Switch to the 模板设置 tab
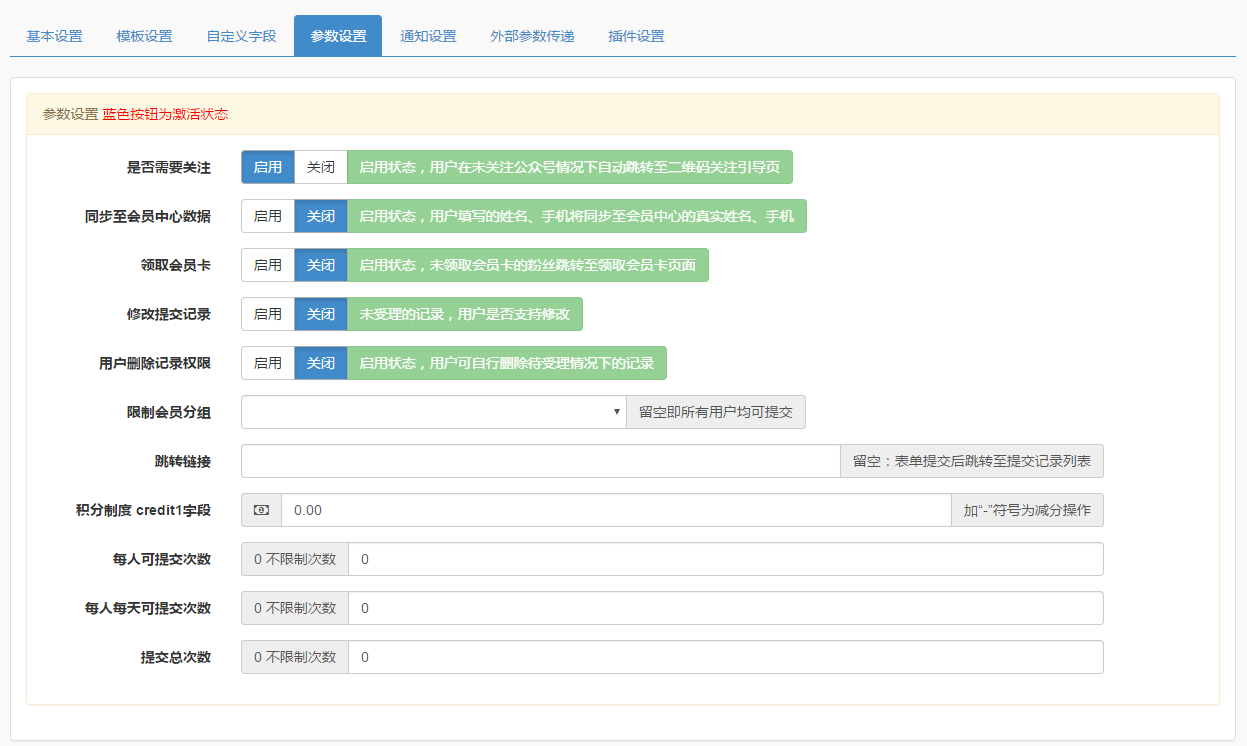 (x=144, y=36)
